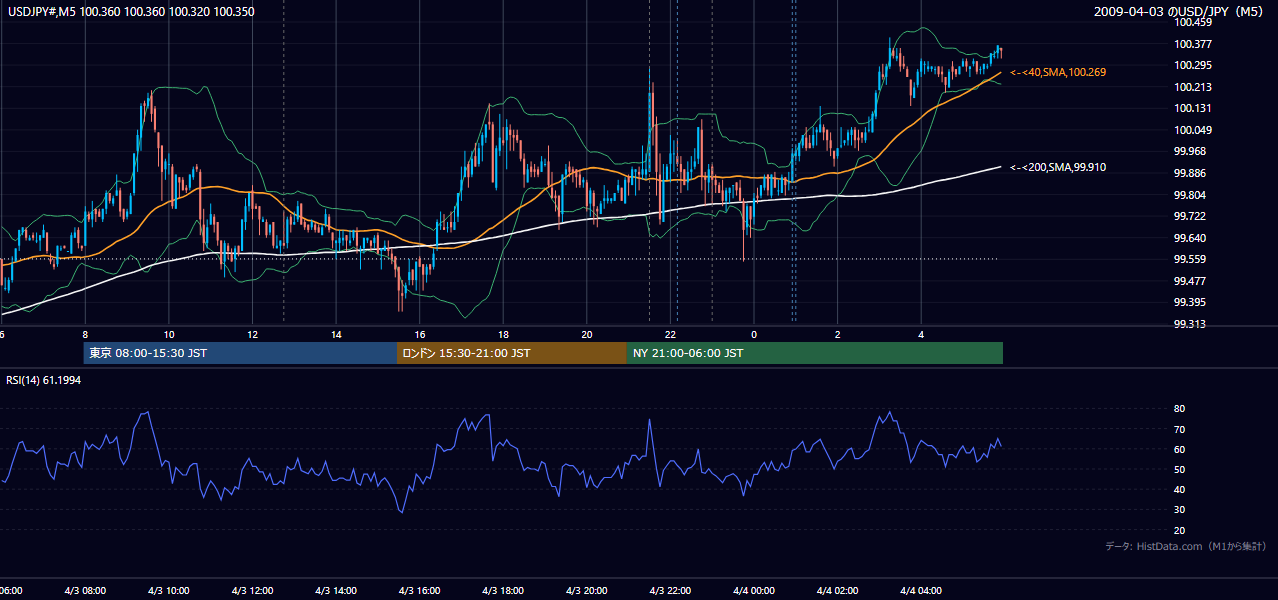Click the USDJPY#,M5 header price readout
The image size is (1278, 600).
coord(131,12)
